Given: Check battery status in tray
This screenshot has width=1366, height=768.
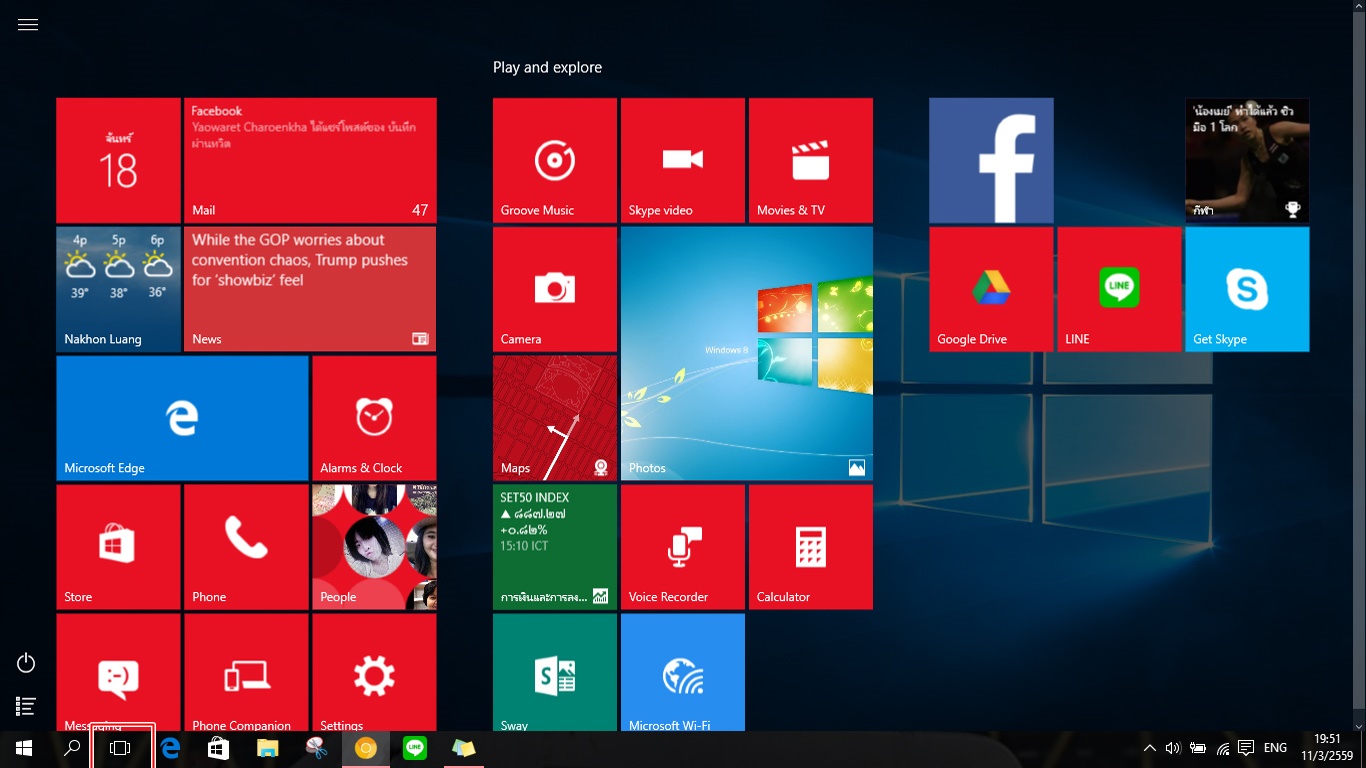Looking at the screenshot, I should tap(1198, 748).
